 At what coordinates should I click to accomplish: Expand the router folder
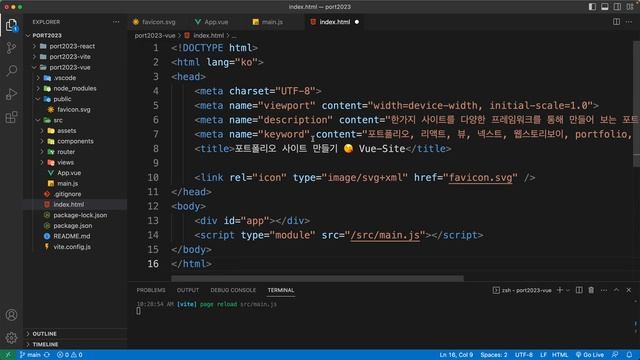tap(76, 152)
